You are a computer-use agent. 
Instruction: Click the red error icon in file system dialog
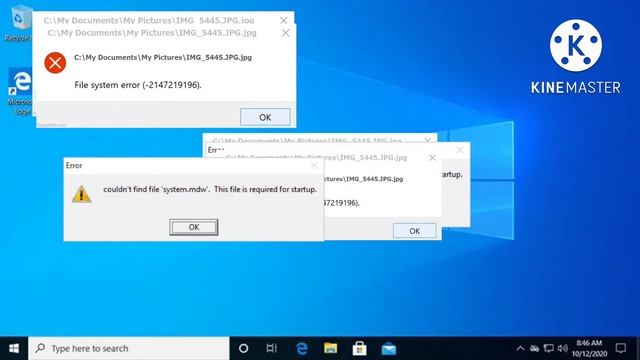55,63
